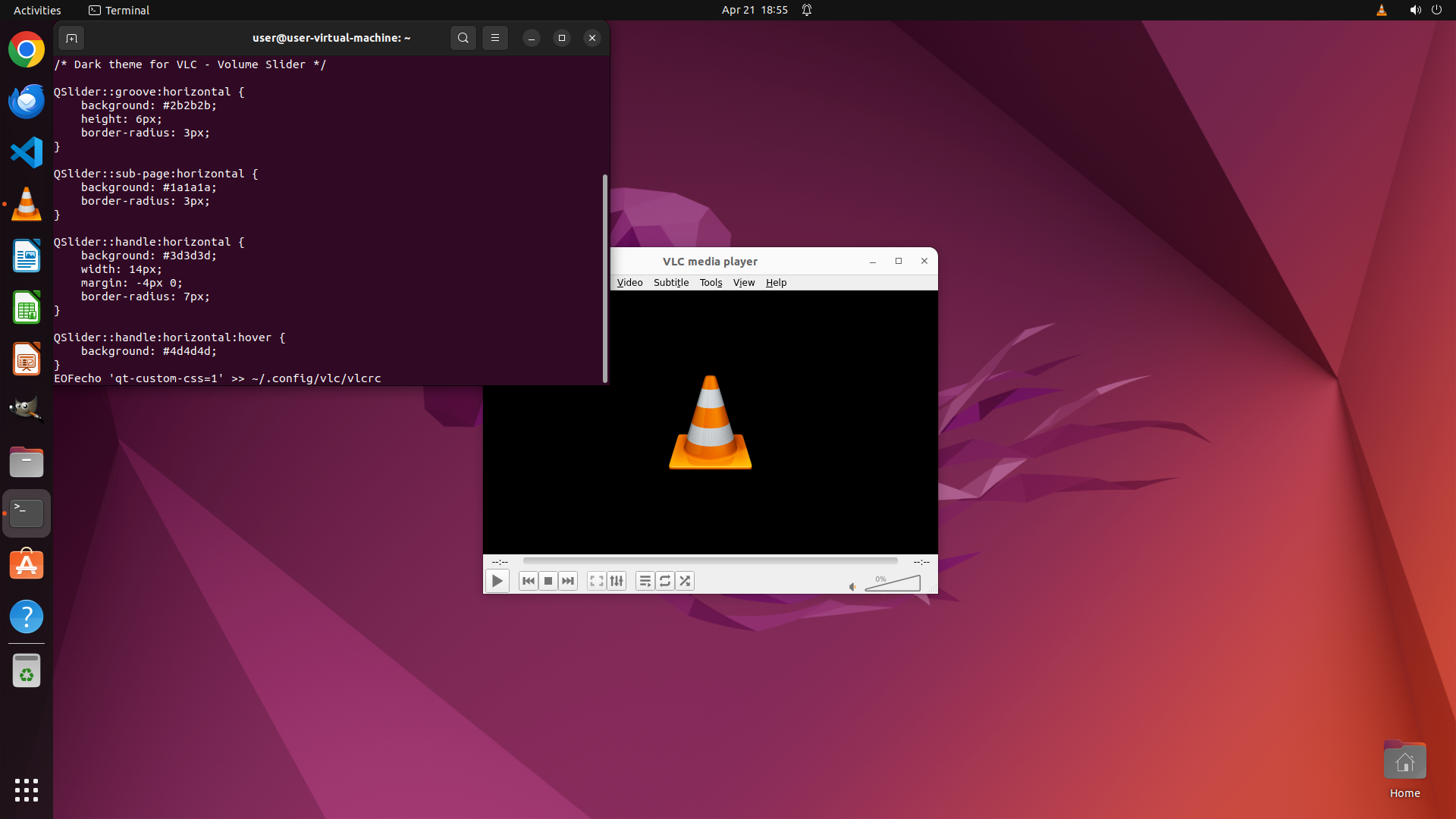Stop playback in VLC
This screenshot has height=819, width=1456.
[548, 581]
